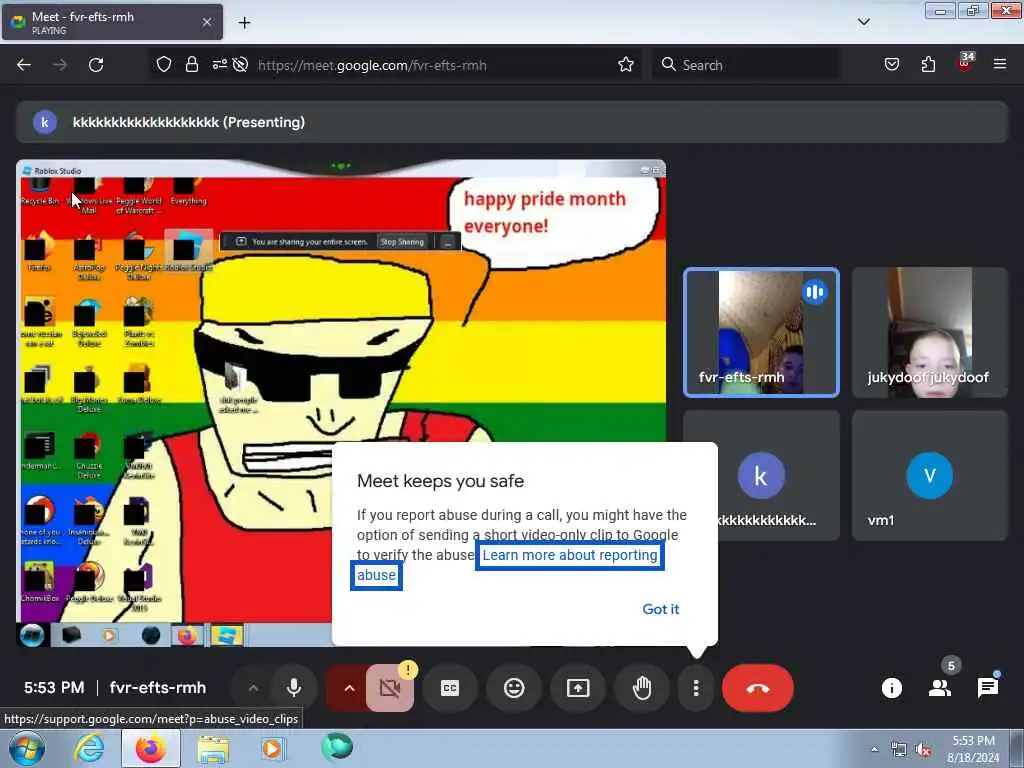
Task: Reload the Meet page
Action: coord(96,65)
